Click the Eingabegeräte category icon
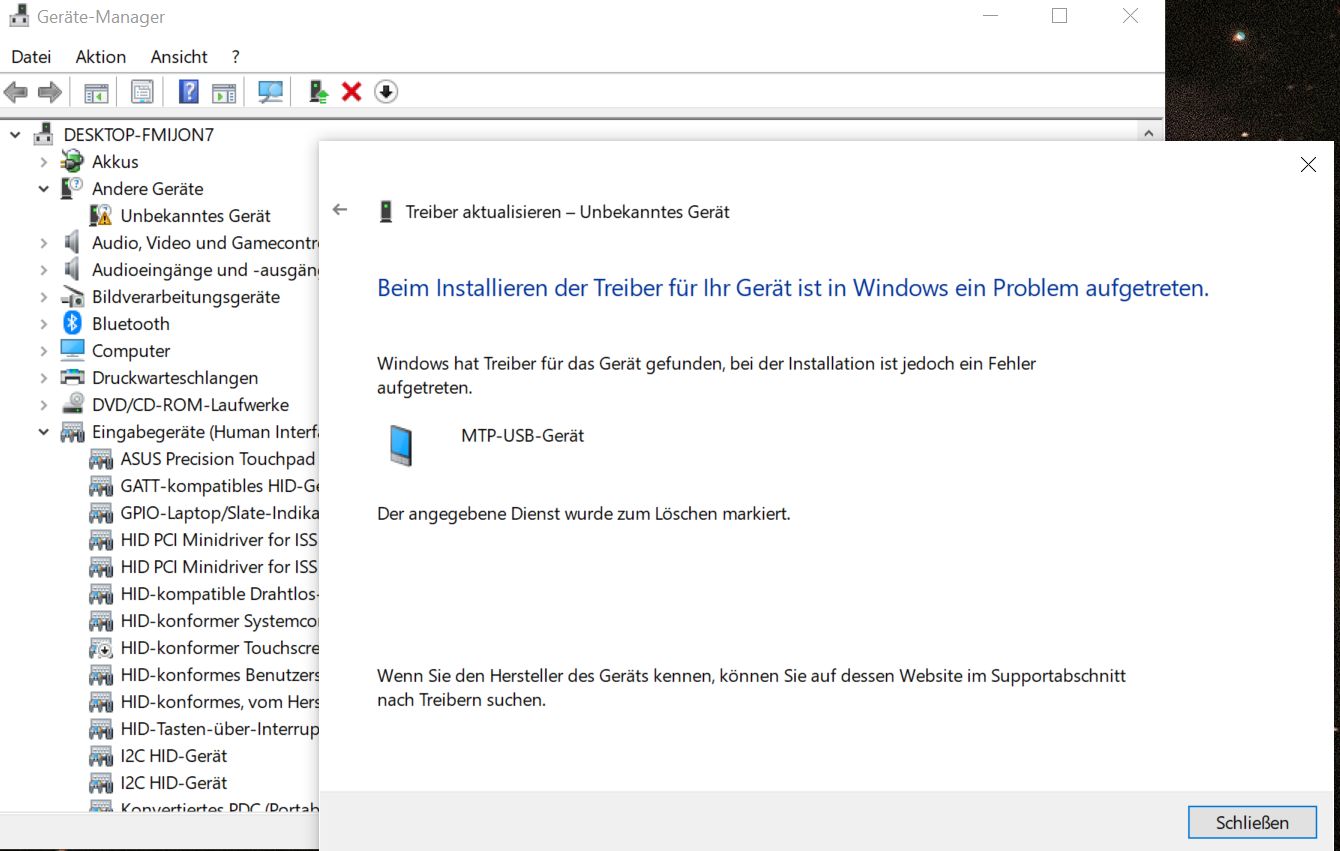 (72, 431)
